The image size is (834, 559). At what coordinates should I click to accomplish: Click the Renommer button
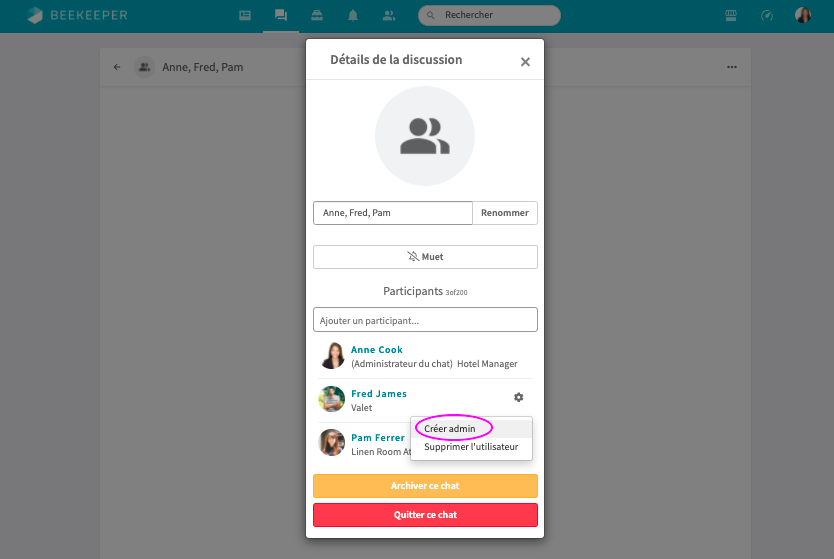tap(505, 213)
